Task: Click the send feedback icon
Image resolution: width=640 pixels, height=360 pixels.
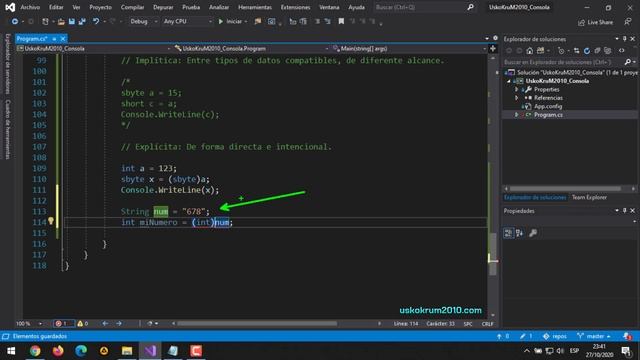Action: pyautogui.click(x=628, y=22)
